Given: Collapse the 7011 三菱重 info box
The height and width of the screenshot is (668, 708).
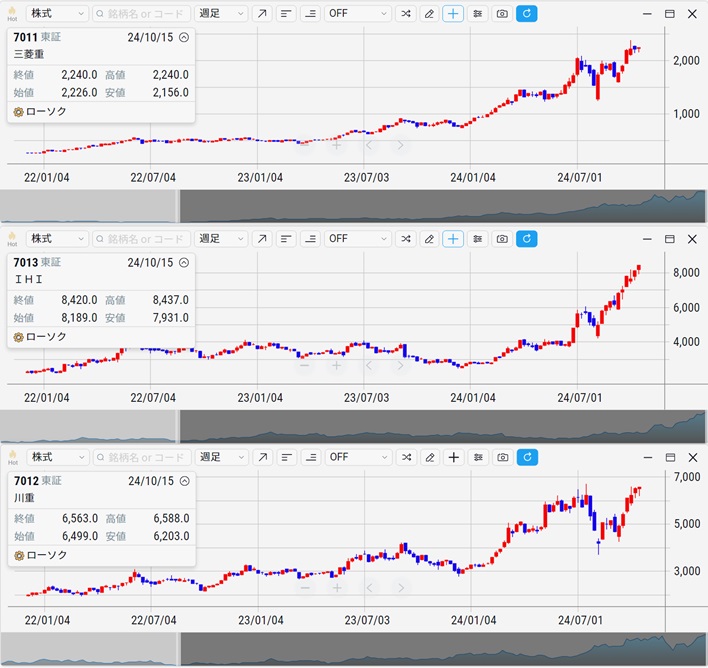Looking at the screenshot, I should pos(183,36).
